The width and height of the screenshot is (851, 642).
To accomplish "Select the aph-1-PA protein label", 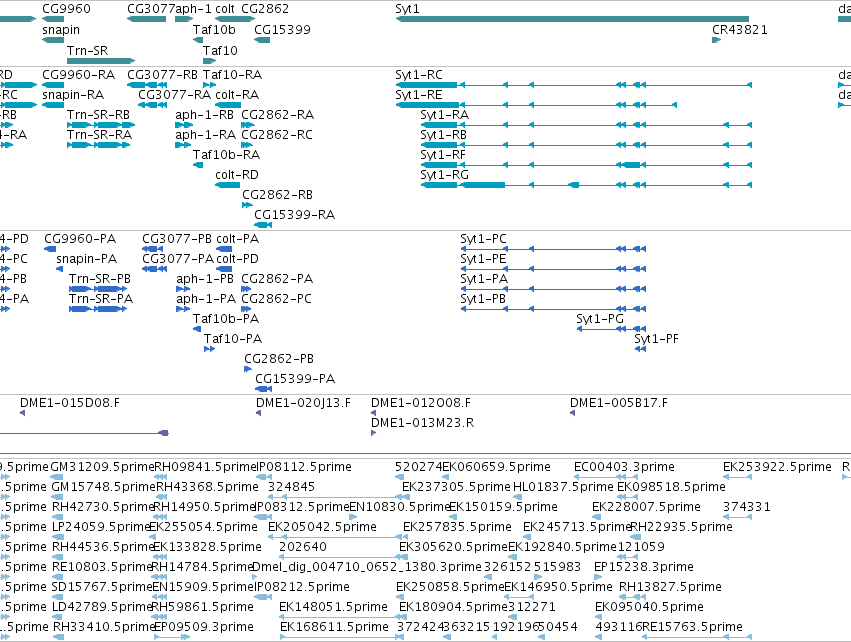I will pyautogui.click(x=206, y=299).
